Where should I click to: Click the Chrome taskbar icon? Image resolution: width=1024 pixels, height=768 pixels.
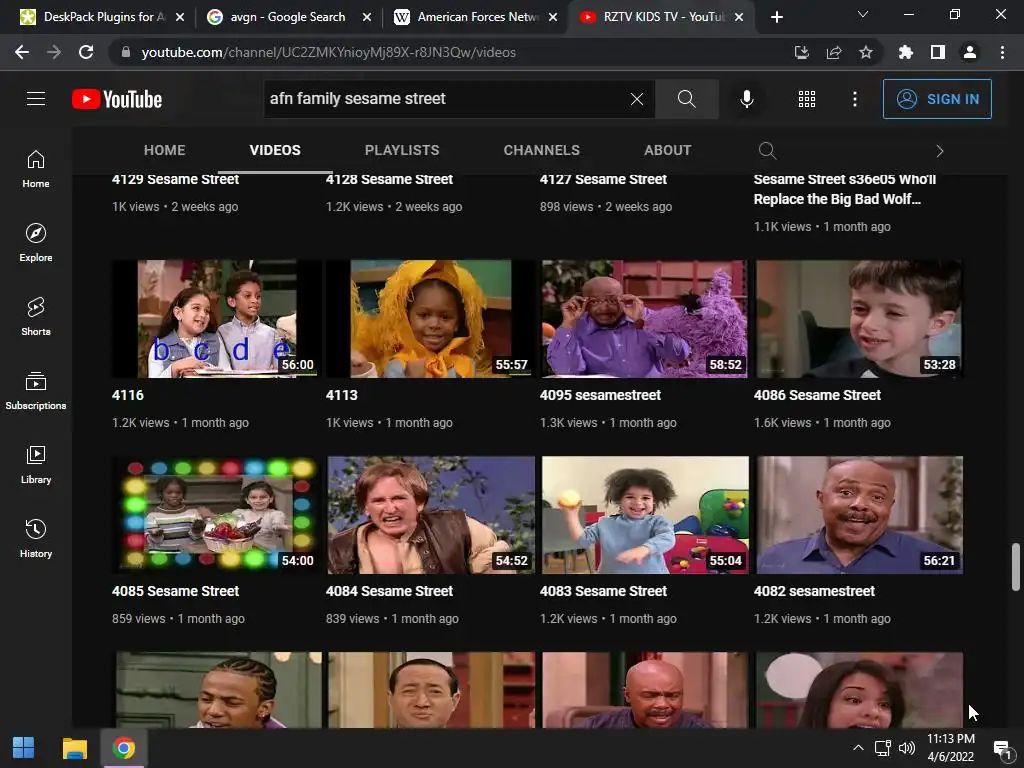[x=123, y=748]
